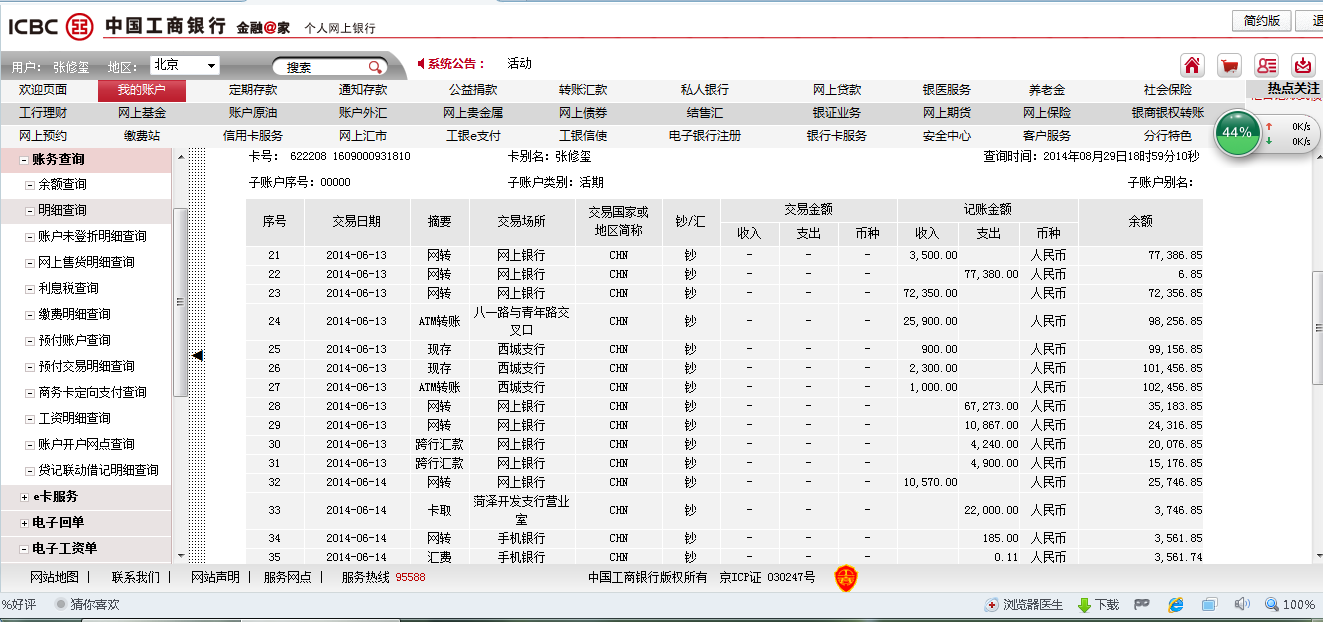
Task: Collapse the 账务查询 tree section
Action: click(24, 159)
